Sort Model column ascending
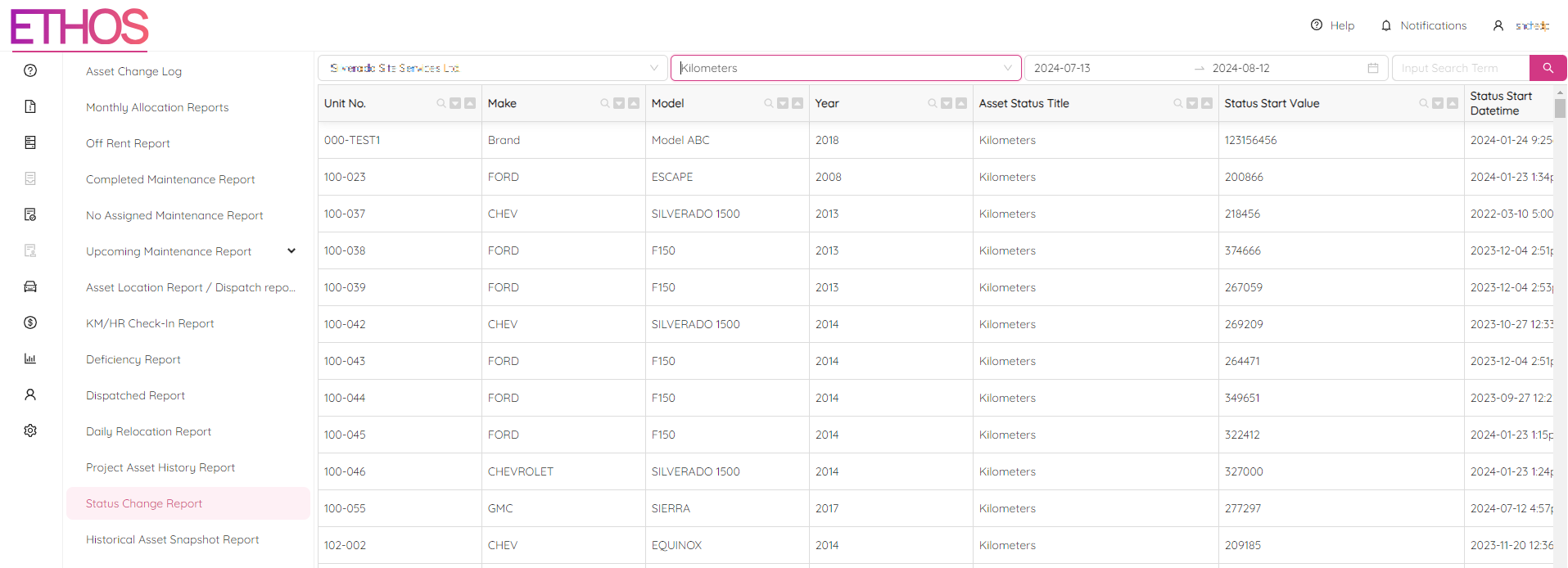 [798, 103]
